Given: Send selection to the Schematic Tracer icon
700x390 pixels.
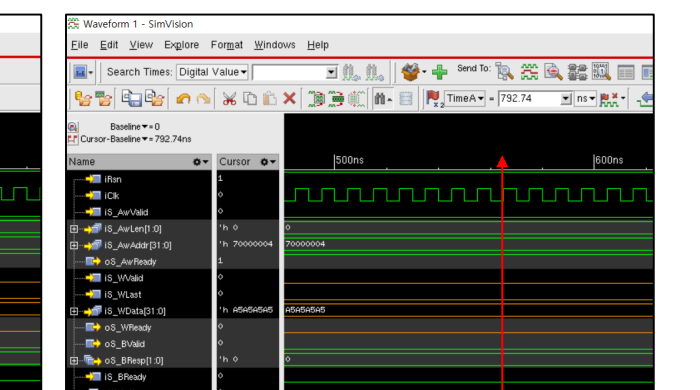Looking at the screenshot, I should click(577, 72).
